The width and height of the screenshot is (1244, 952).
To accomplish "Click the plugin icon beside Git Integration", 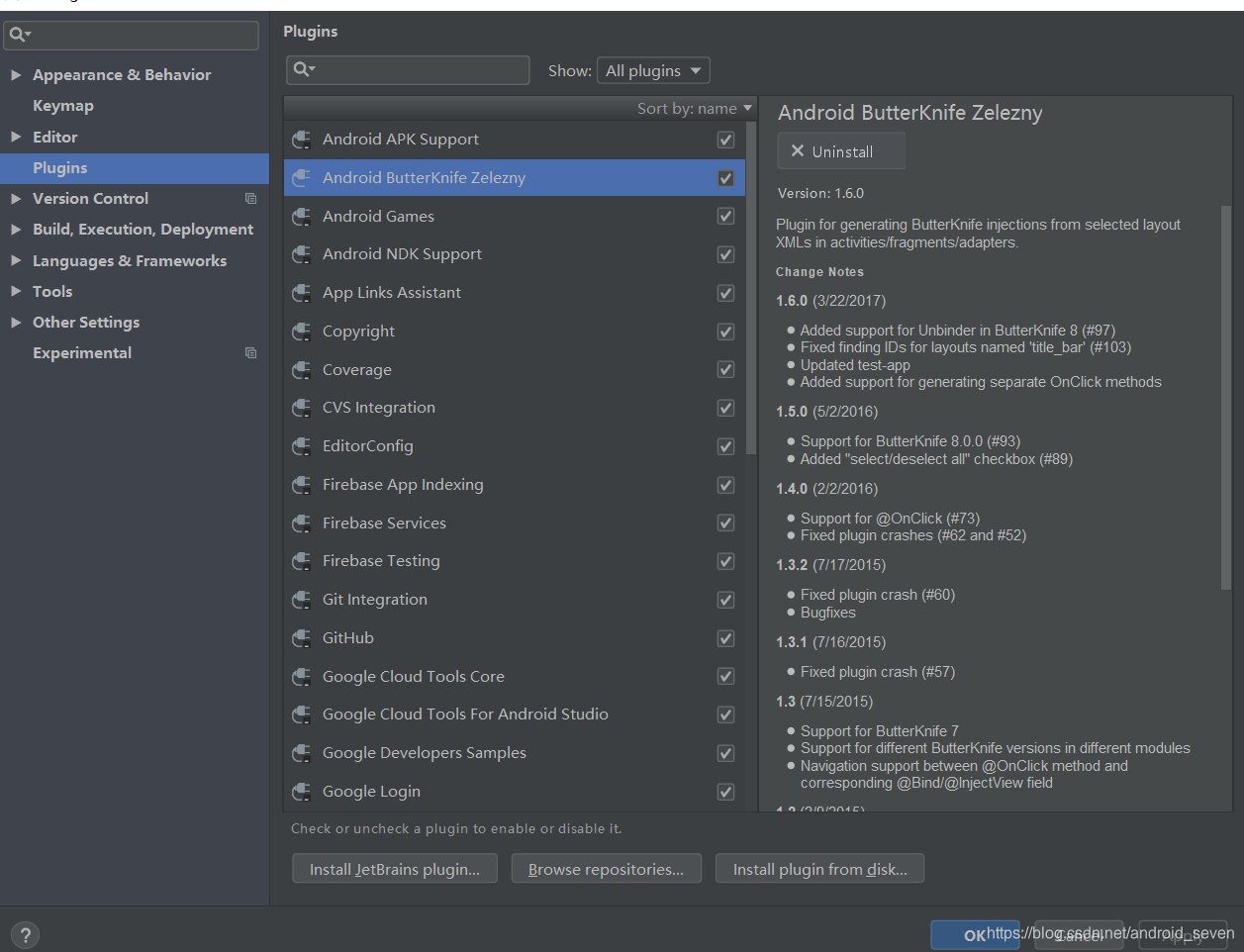I will pyautogui.click(x=302, y=600).
